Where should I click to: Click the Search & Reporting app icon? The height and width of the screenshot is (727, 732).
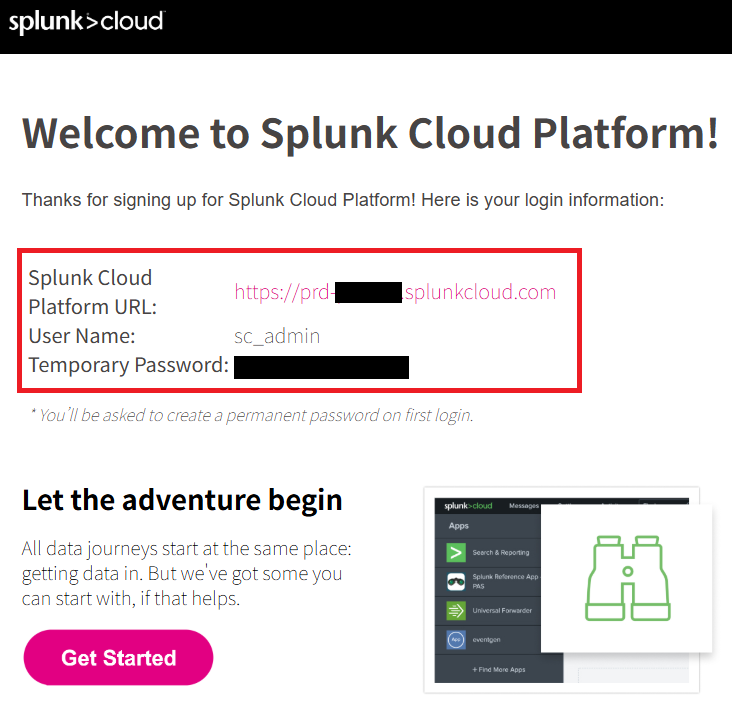tap(456, 552)
